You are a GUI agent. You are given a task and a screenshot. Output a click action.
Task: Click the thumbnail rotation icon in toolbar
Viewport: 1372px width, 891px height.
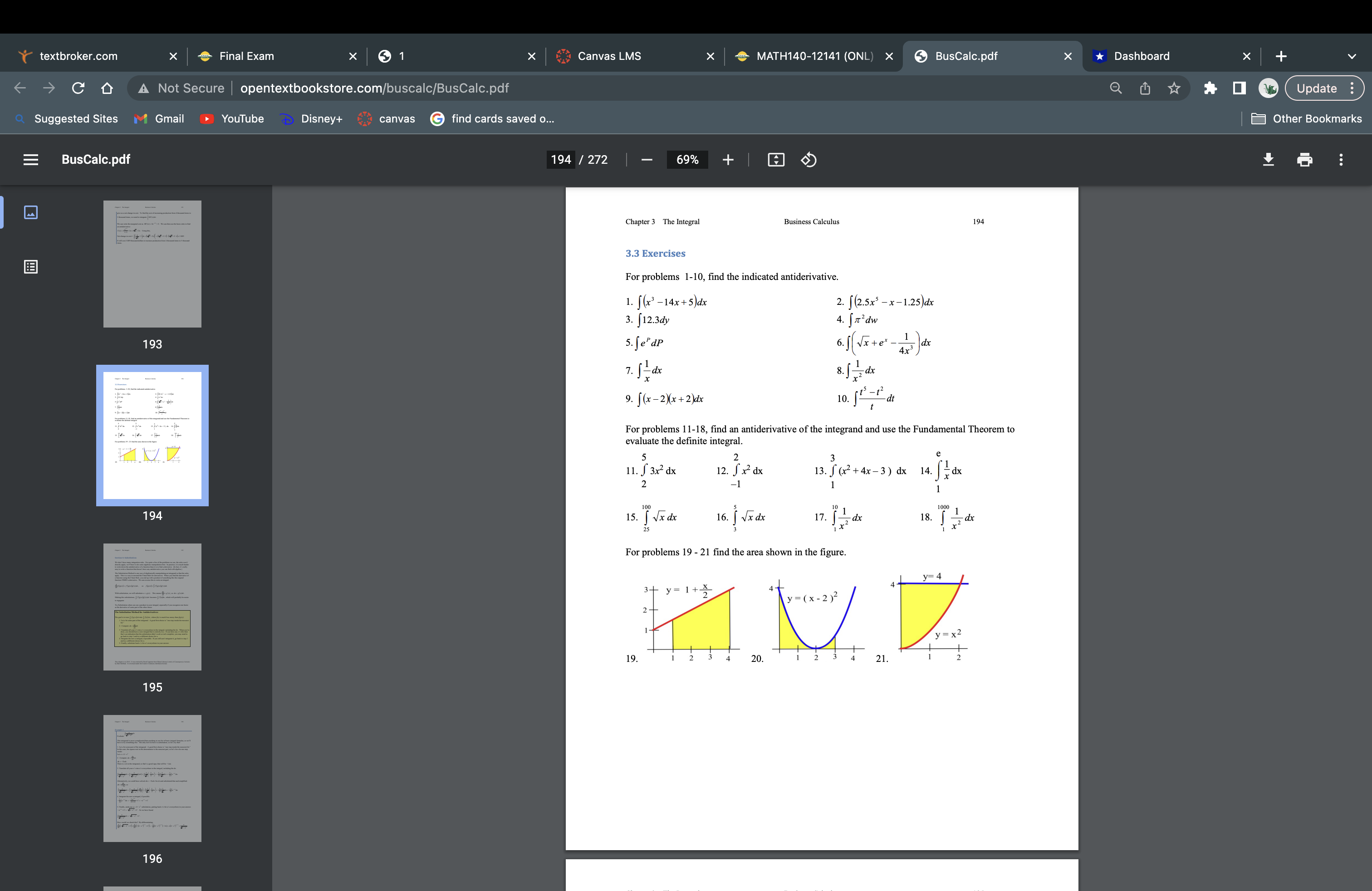click(810, 159)
